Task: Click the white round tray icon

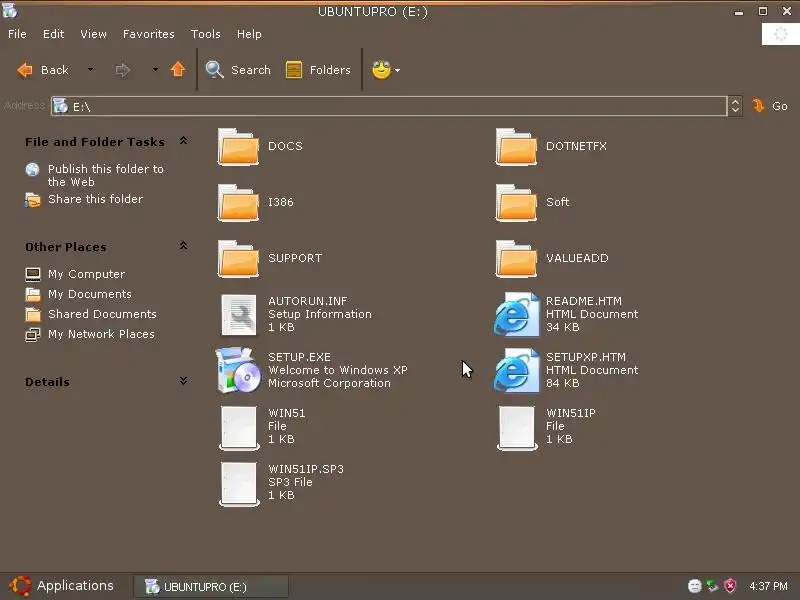Action: tap(694, 586)
